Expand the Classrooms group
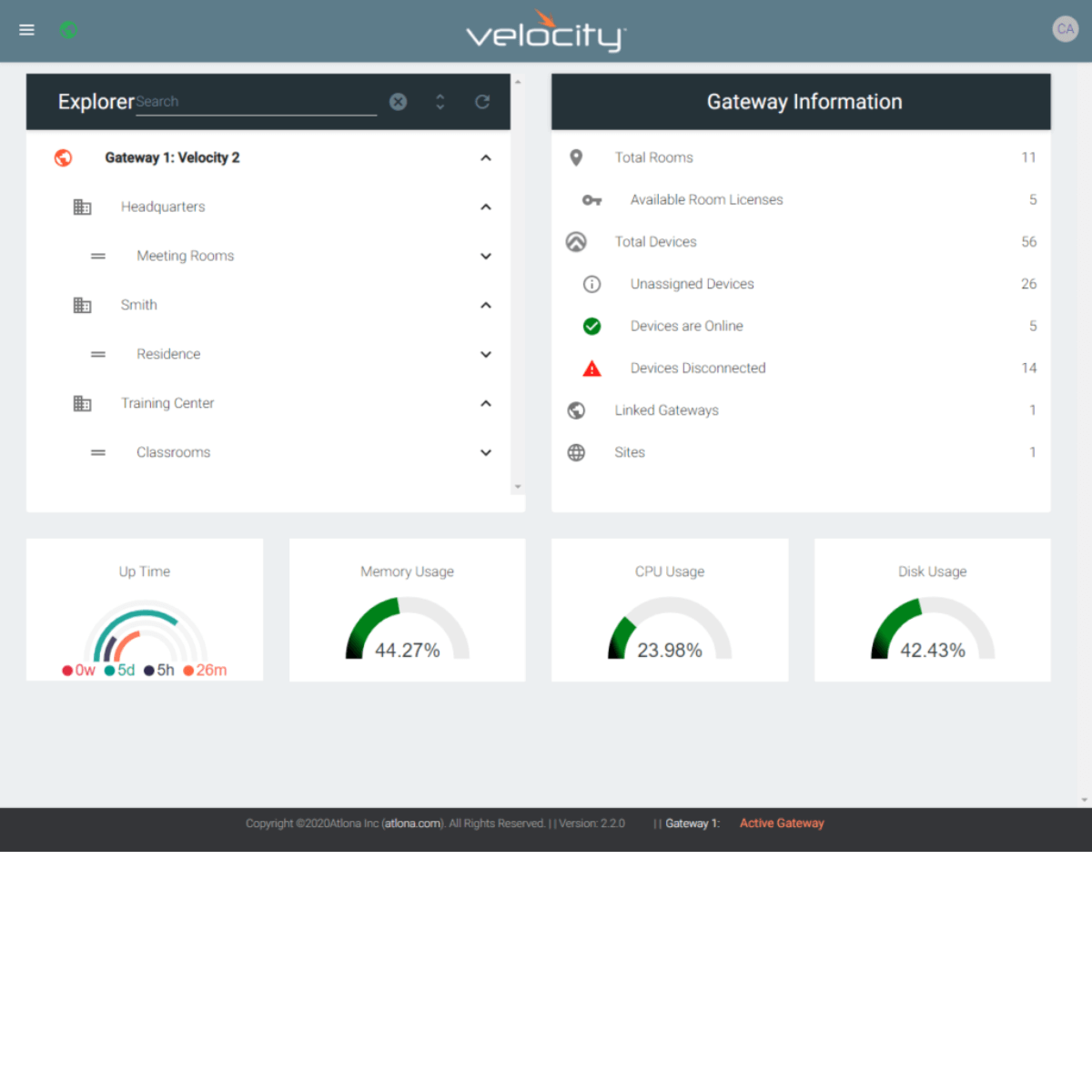The image size is (1092, 1092). point(486,453)
